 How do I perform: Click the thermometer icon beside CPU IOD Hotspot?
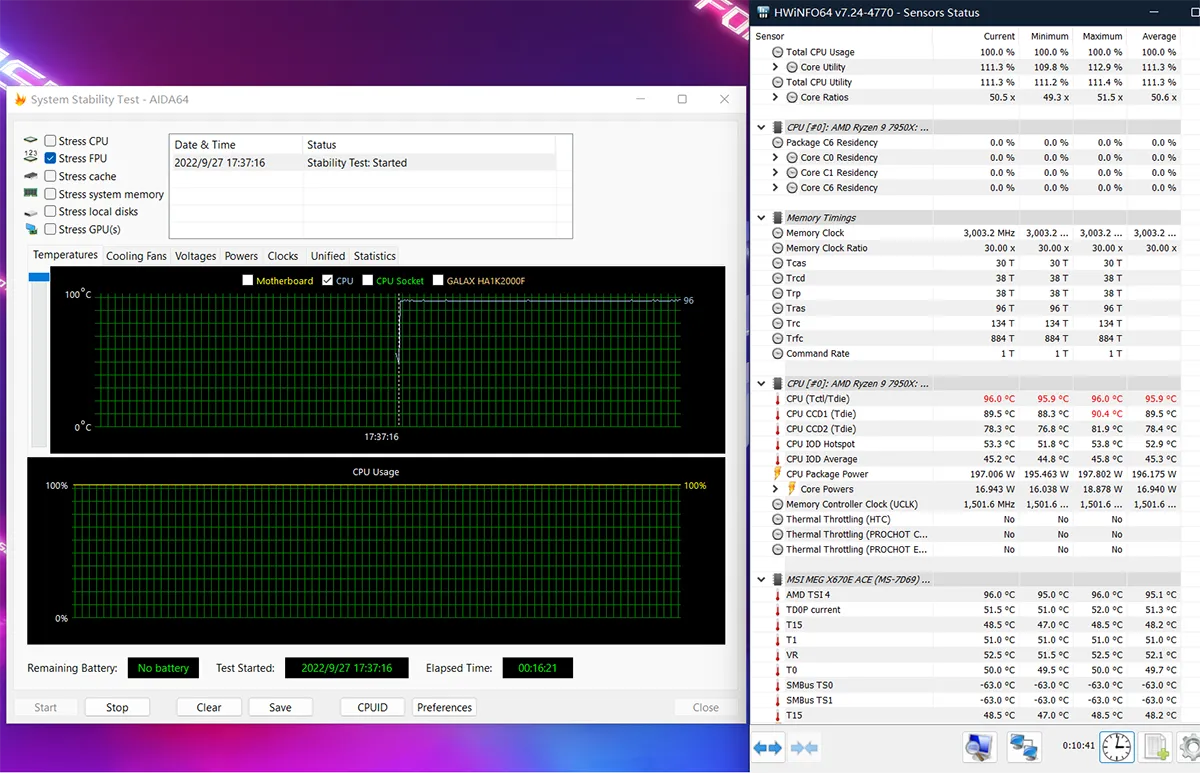777,444
